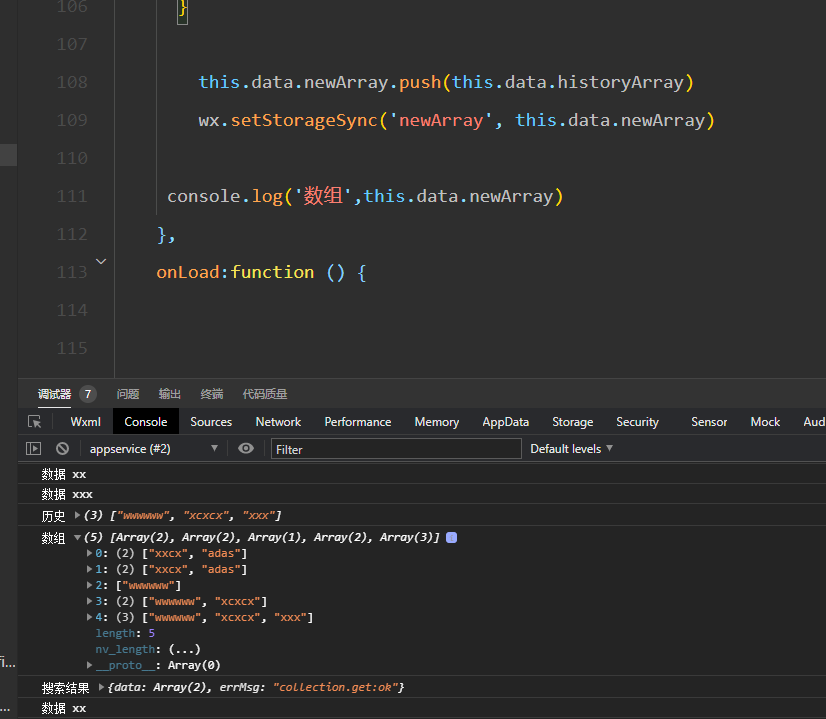Open the AppData tab
826x719 pixels.
(506, 422)
